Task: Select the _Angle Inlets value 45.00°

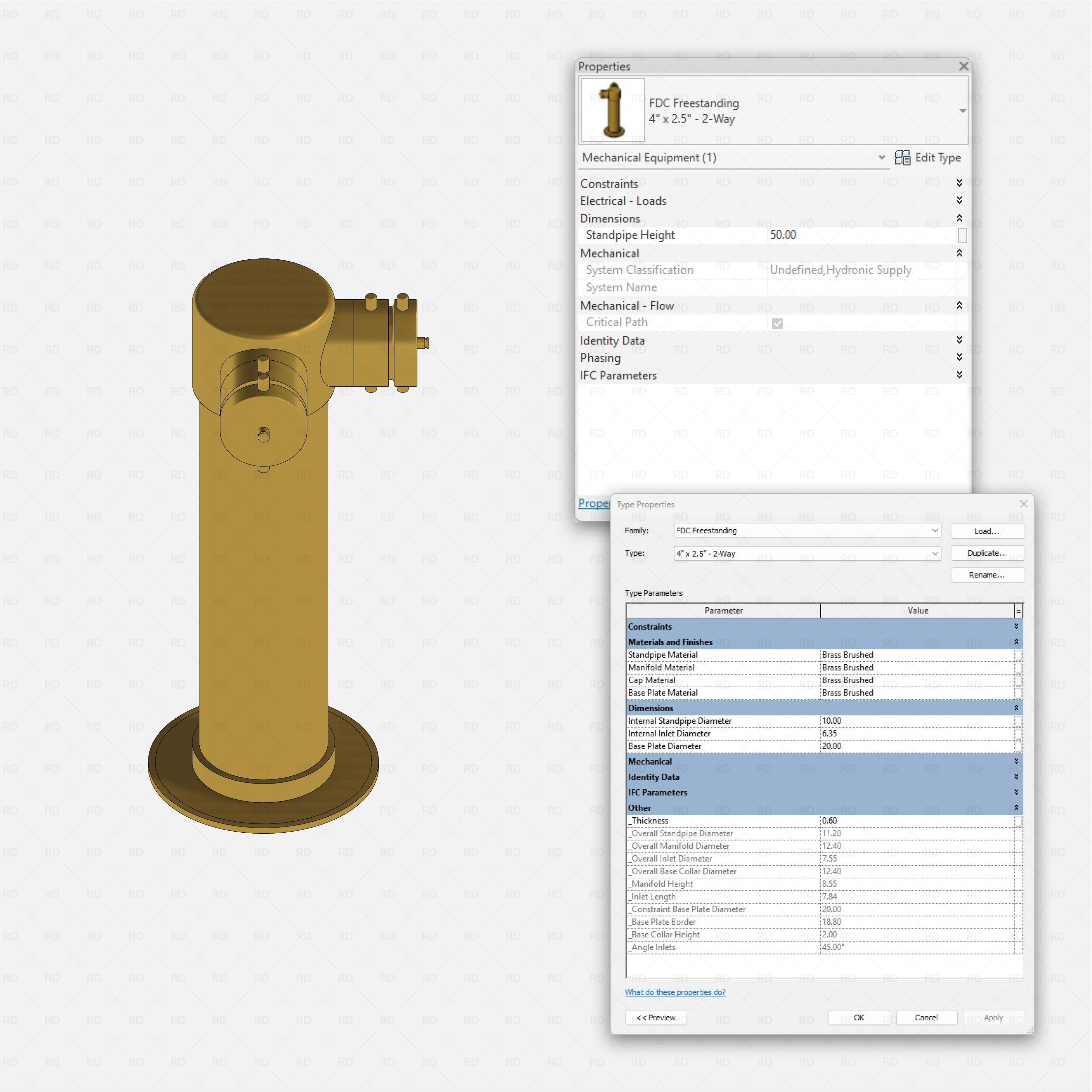Action: (x=917, y=947)
